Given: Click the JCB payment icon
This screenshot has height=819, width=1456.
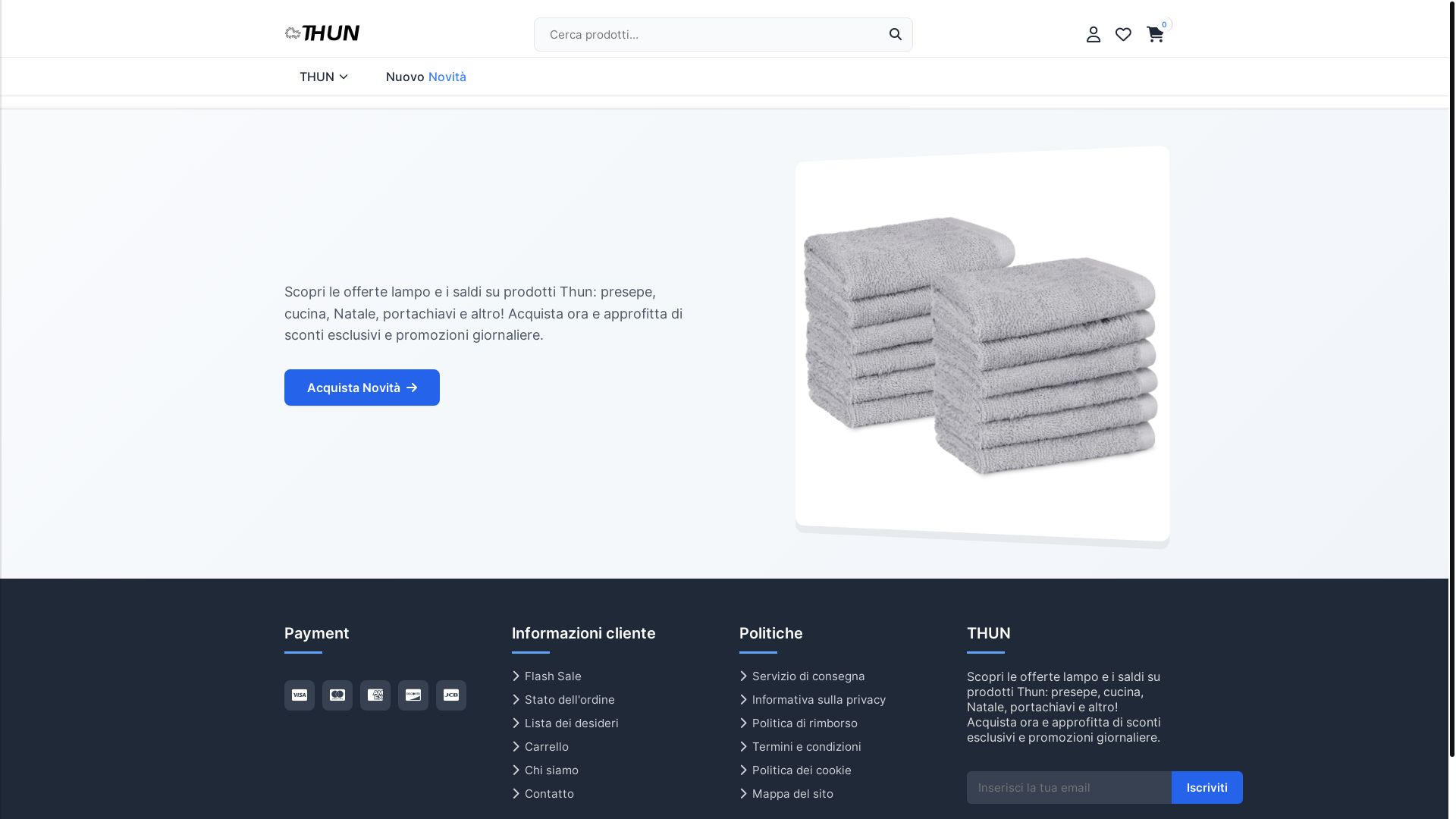Looking at the screenshot, I should tap(451, 695).
